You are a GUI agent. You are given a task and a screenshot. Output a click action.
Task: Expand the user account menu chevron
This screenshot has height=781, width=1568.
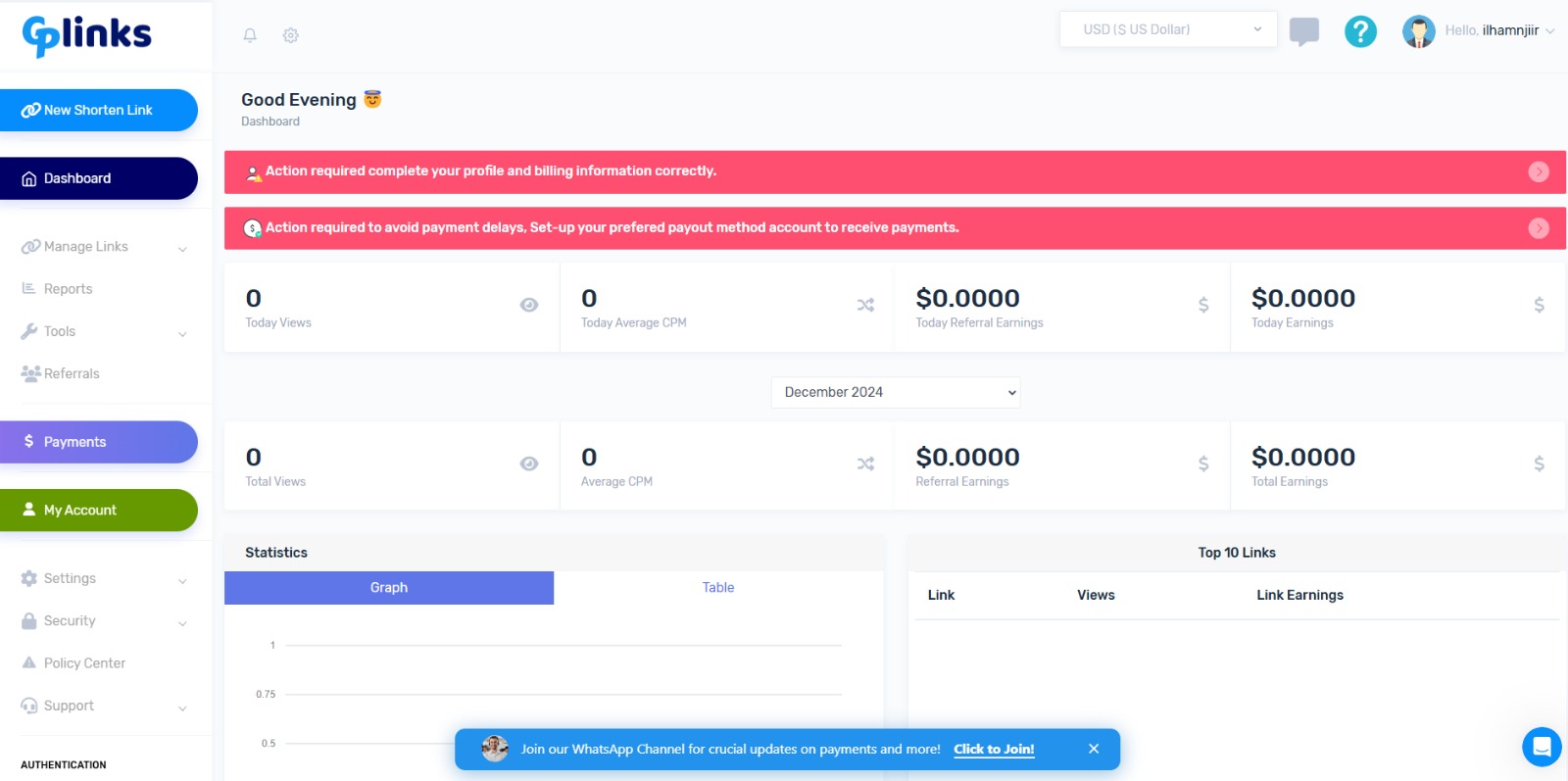tap(1550, 31)
